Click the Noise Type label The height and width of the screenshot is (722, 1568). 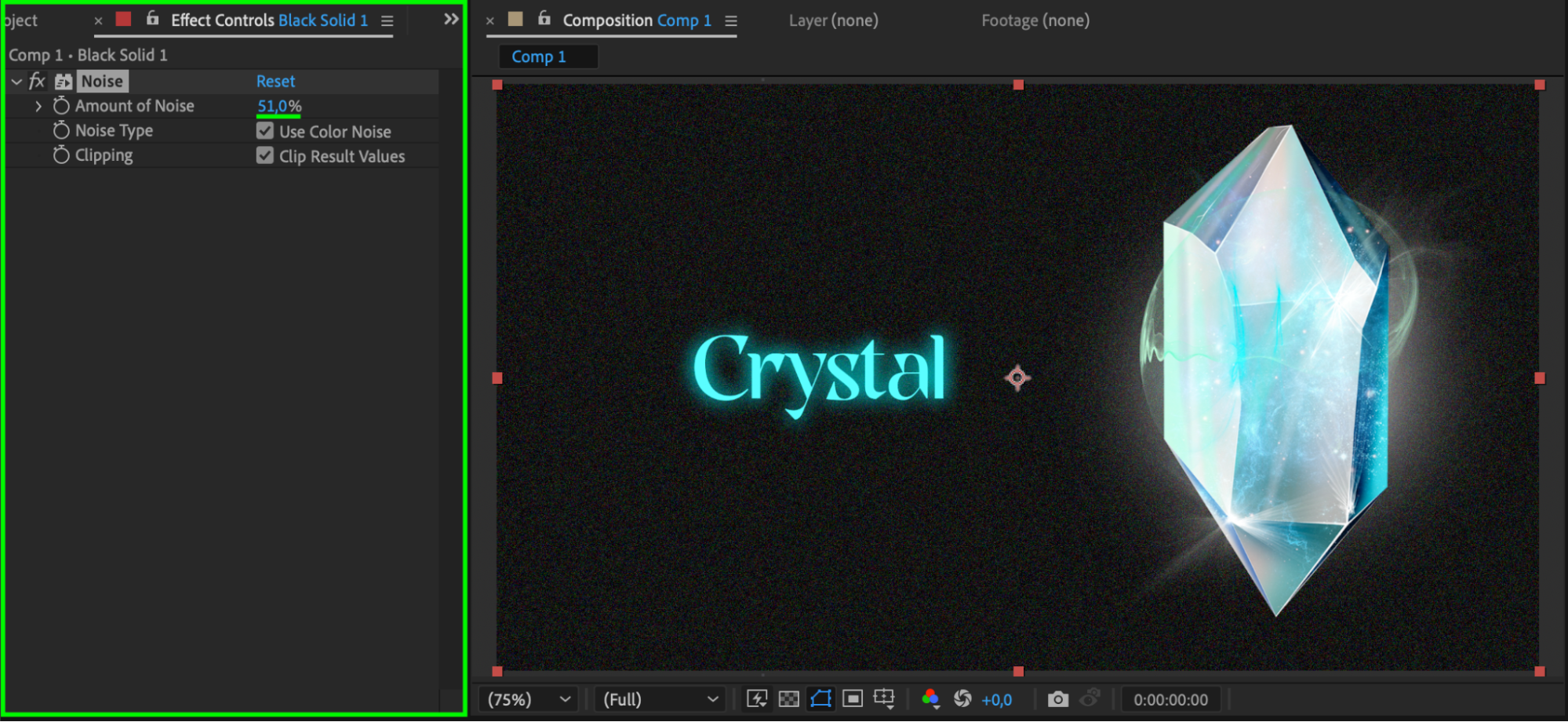pyautogui.click(x=114, y=131)
